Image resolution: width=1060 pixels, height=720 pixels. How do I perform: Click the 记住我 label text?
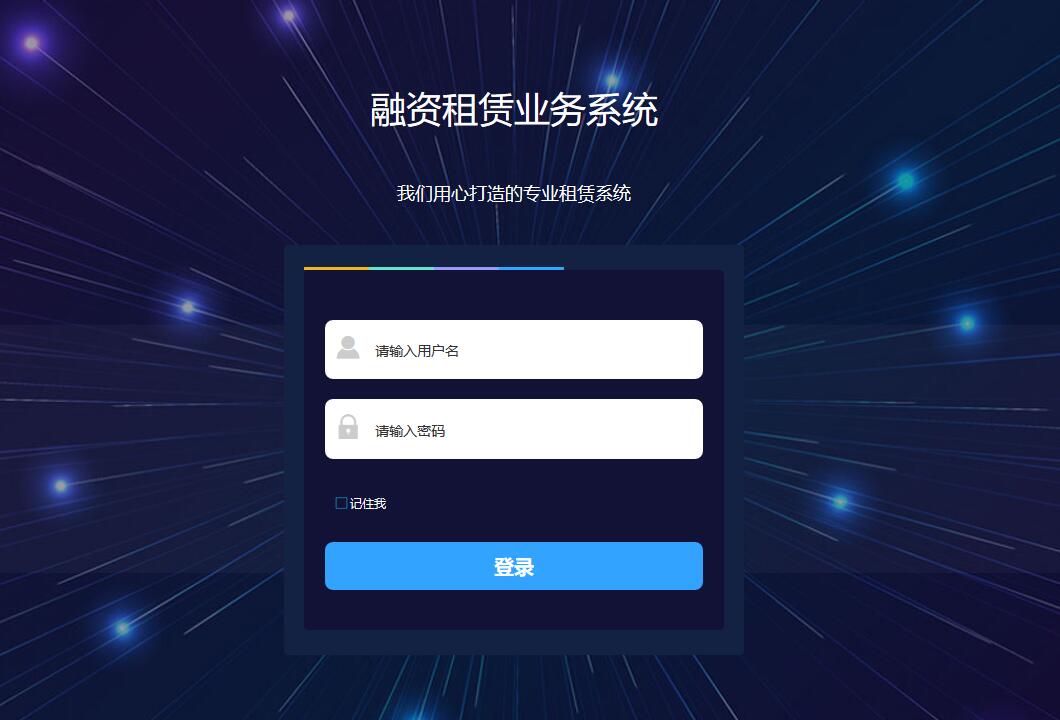368,504
